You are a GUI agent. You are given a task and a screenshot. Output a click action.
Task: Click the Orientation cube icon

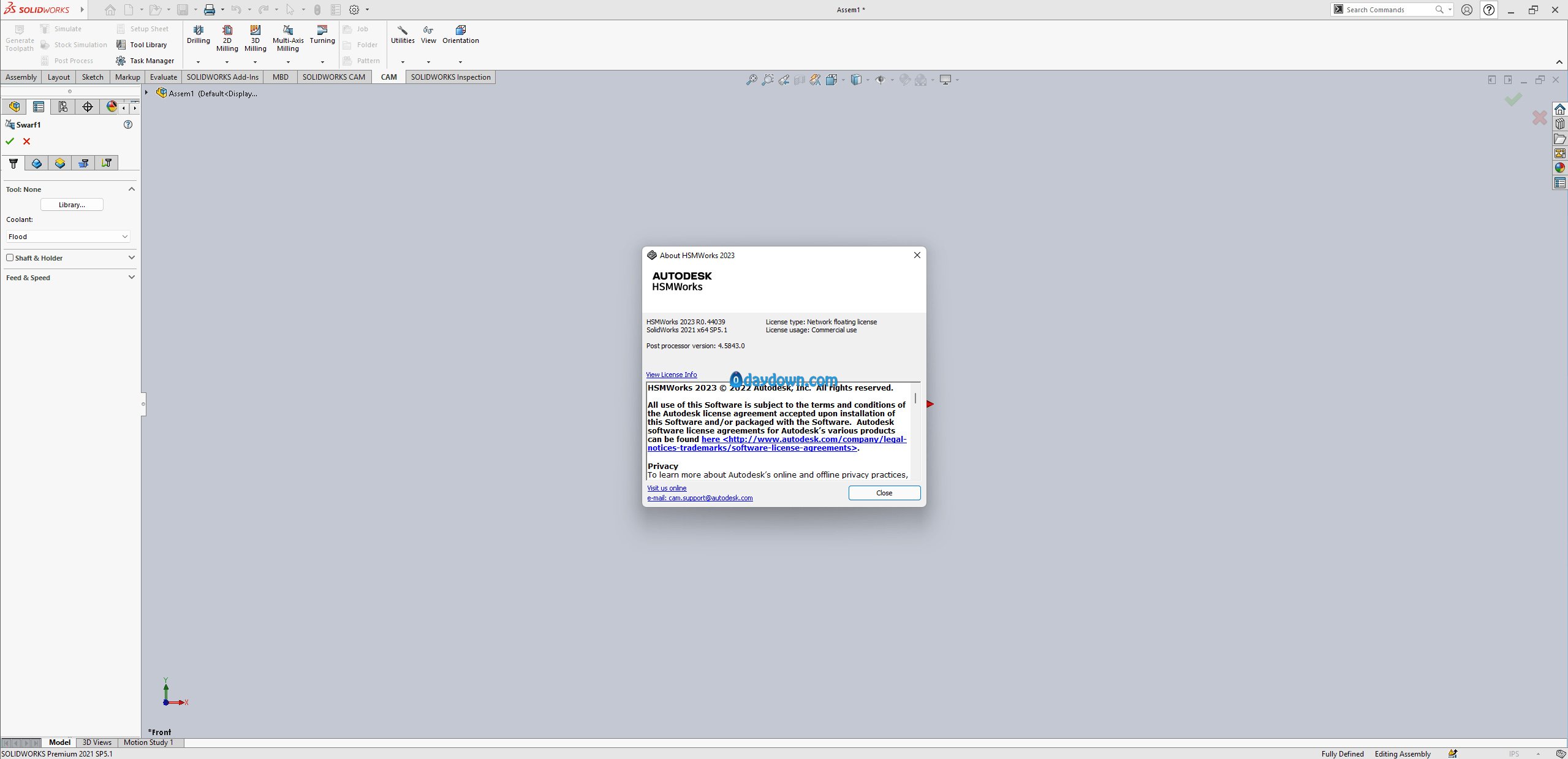(x=461, y=30)
